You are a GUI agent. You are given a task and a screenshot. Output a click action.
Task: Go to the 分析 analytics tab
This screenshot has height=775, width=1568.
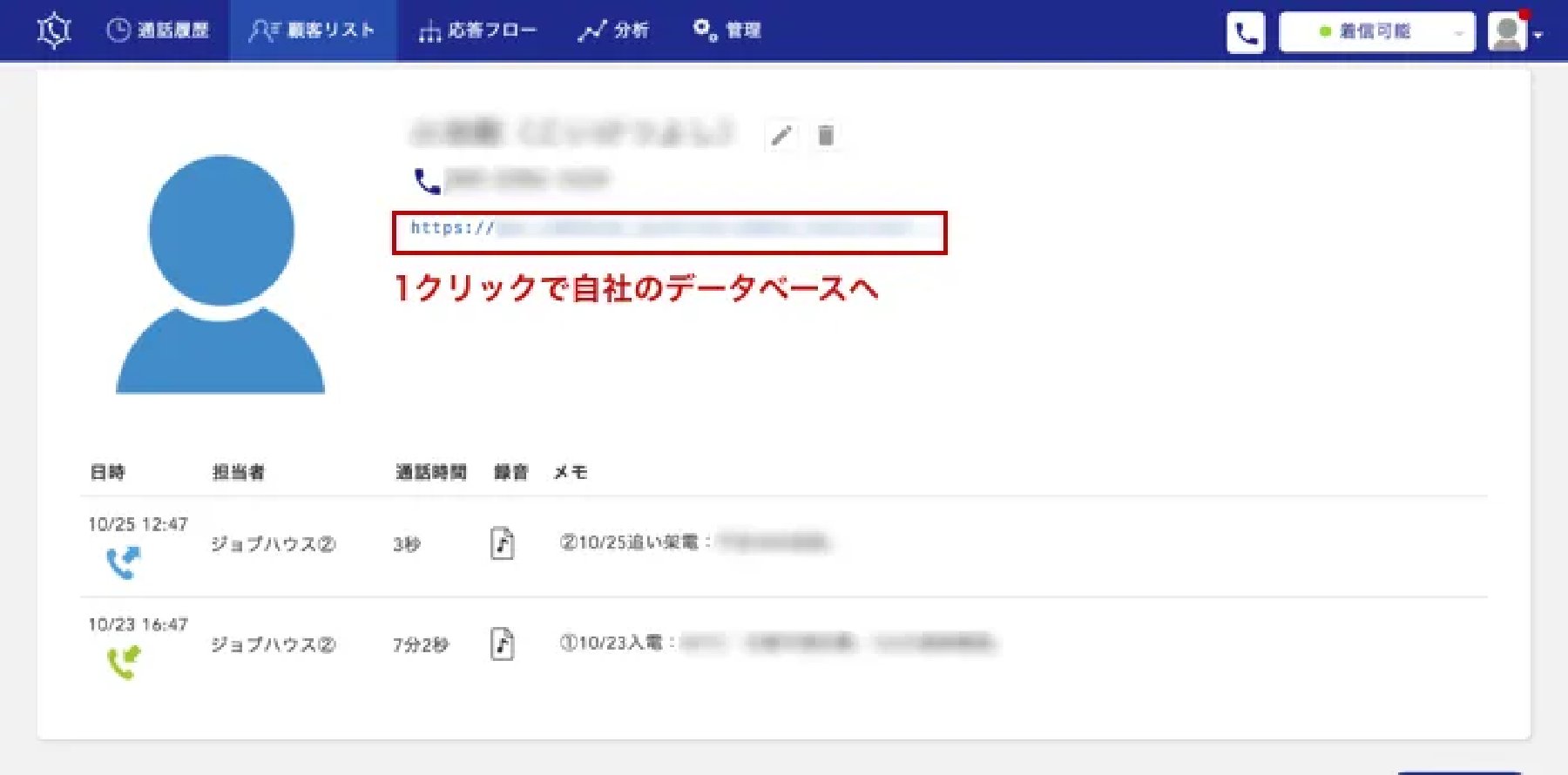[614, 30]
